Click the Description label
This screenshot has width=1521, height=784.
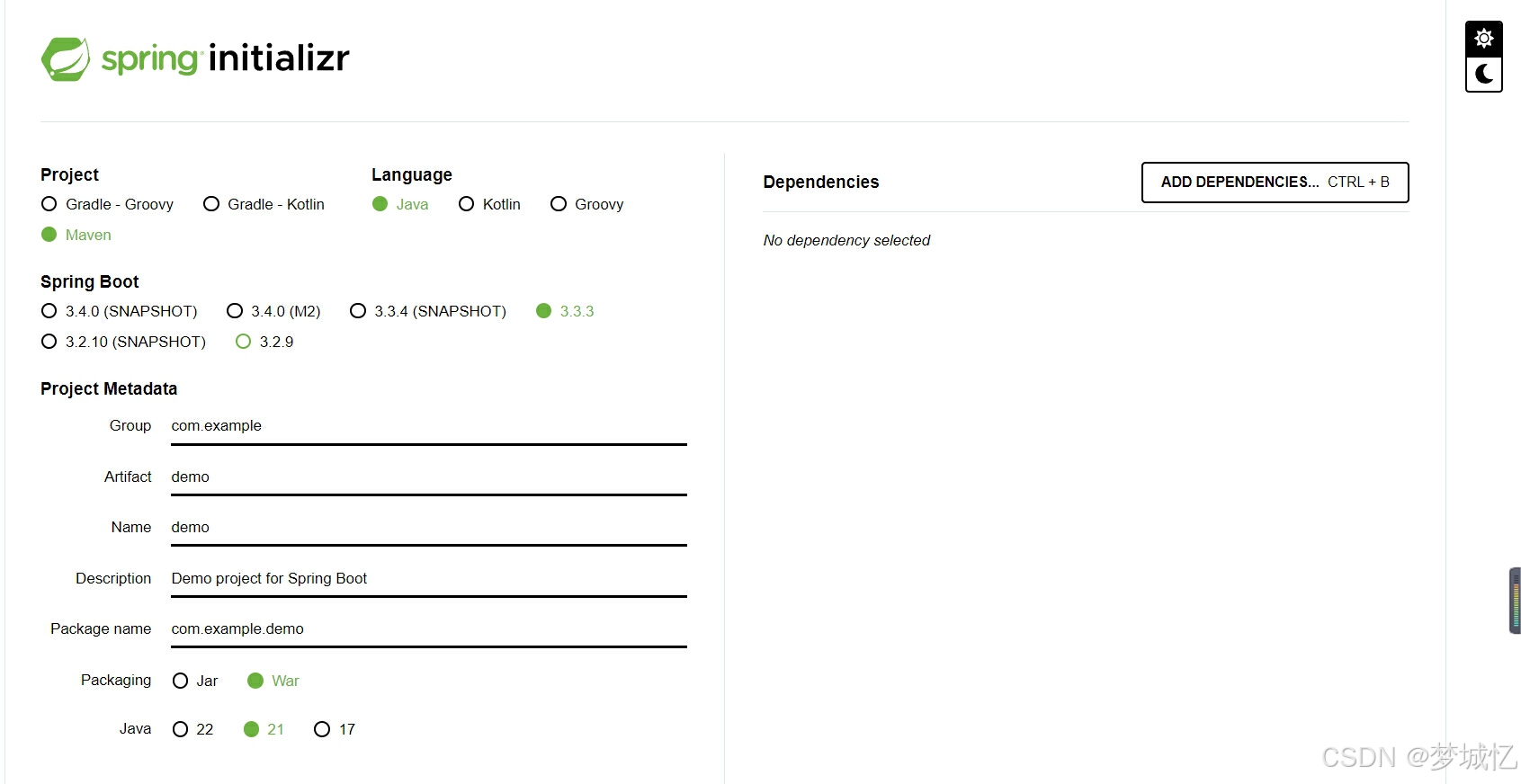[x=113, y=578]
